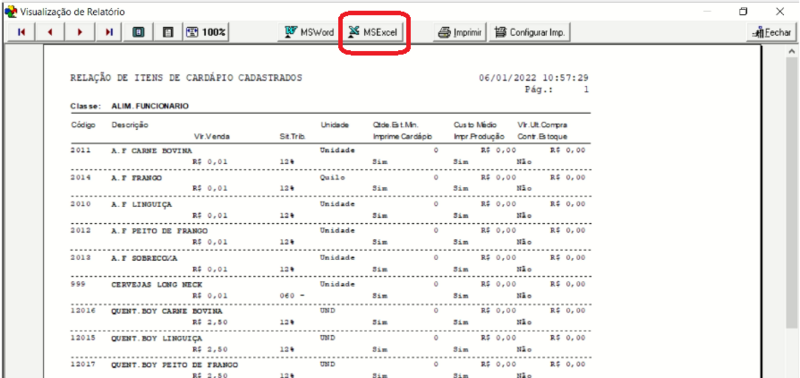Restore down the report window
Viewport: 800px width, 378px height.
pos(743,11)
